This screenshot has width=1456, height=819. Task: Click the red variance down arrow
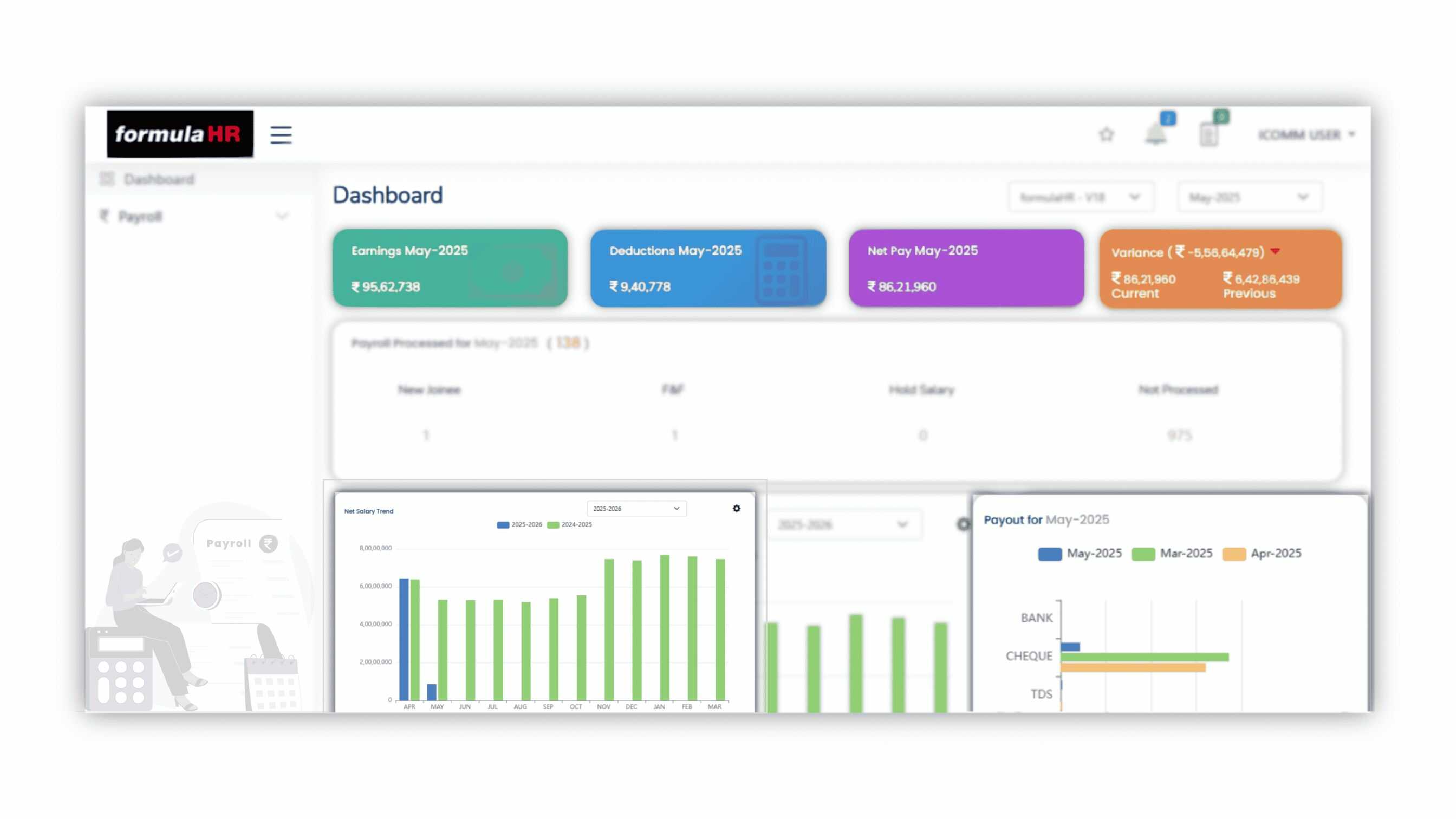click(x=1275, y=251)
